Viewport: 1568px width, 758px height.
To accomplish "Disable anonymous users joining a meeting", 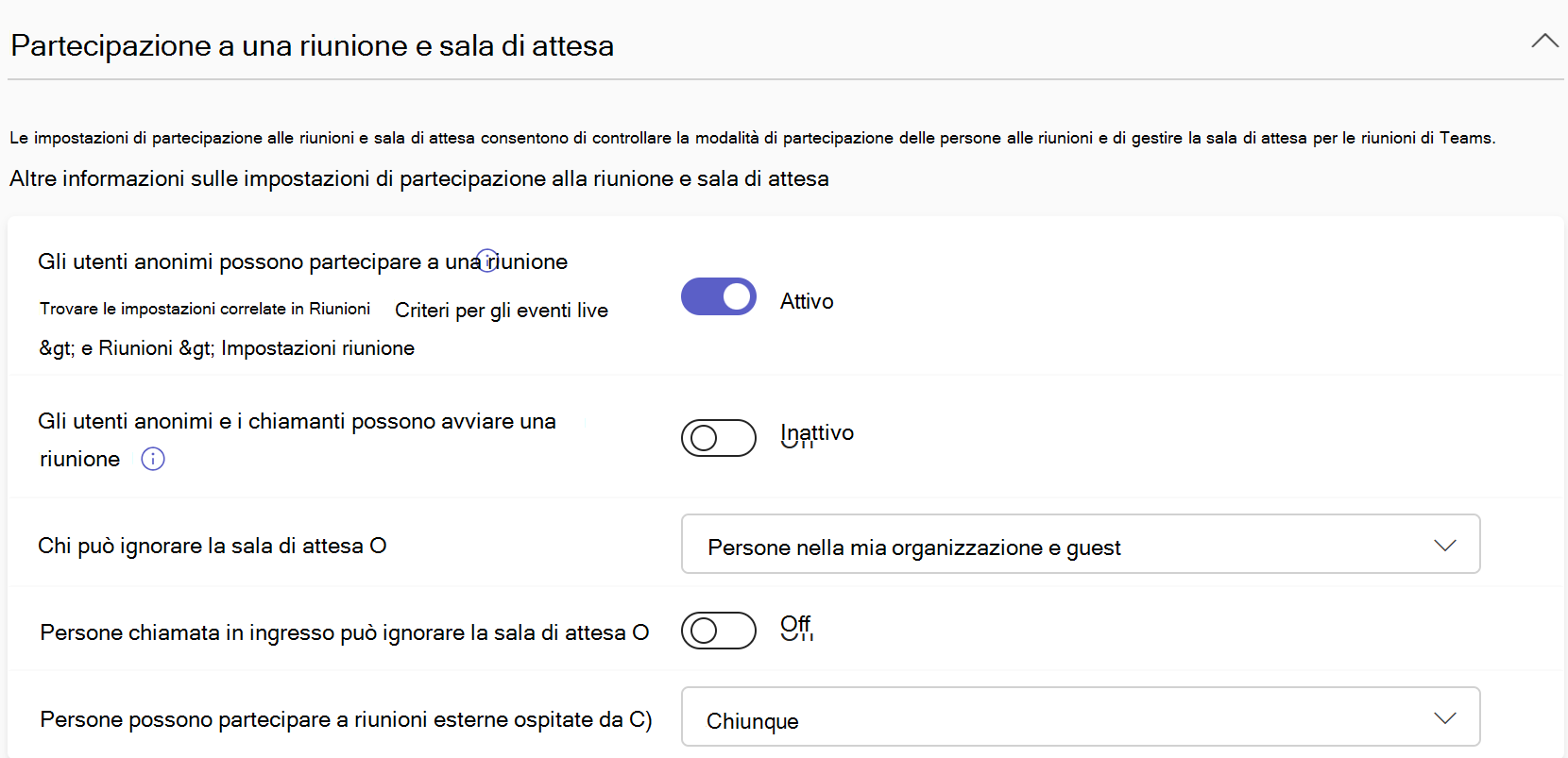I will (x=718, y=296).
